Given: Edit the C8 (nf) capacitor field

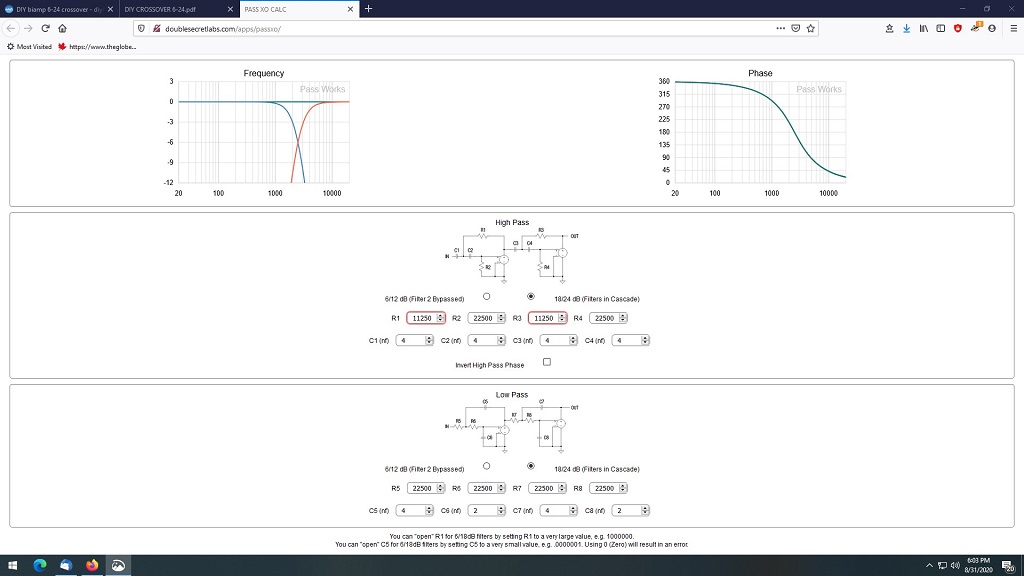Looking at the screenshot, I should tap(630, 510).
